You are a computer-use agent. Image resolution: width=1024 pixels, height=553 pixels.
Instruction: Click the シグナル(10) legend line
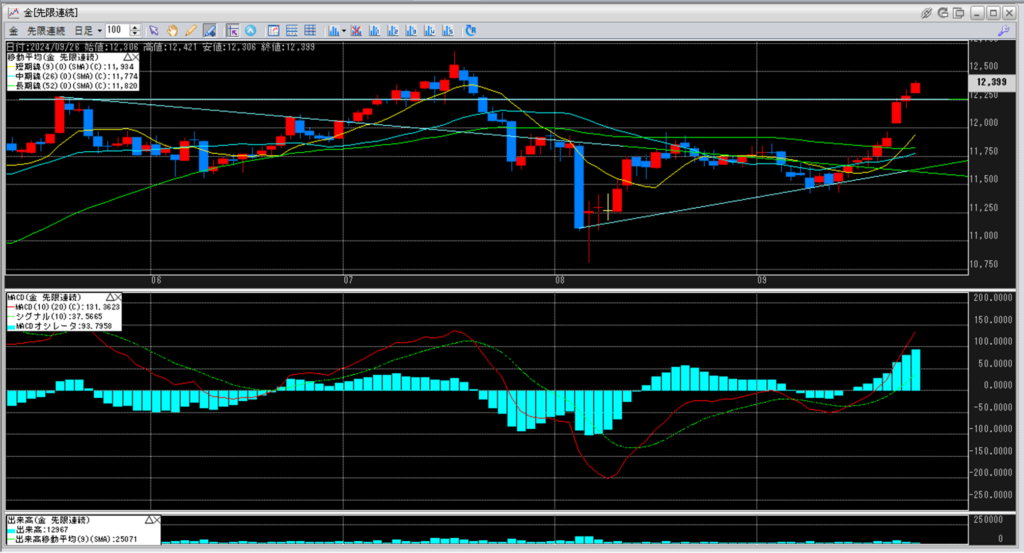pyautogui.click(x=55, y=317)
